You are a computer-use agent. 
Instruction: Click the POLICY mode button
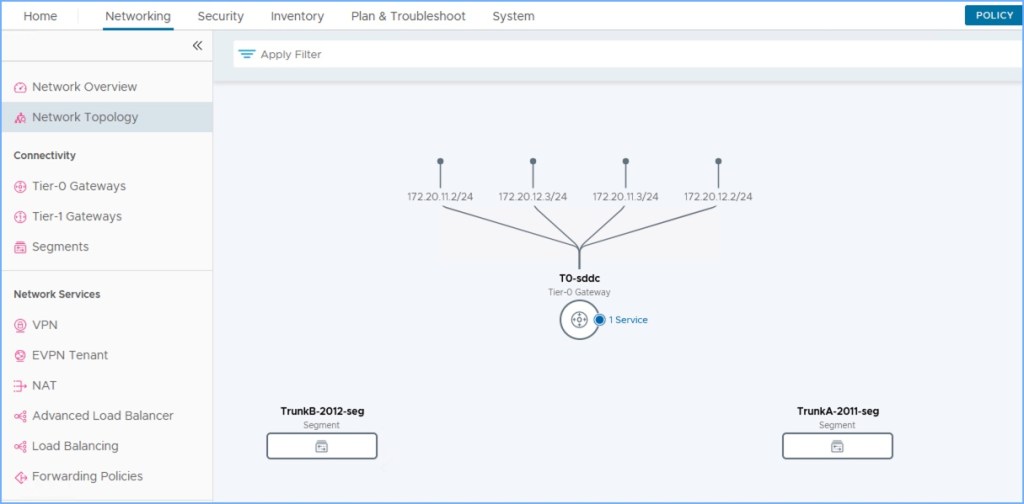click(994, 15)
